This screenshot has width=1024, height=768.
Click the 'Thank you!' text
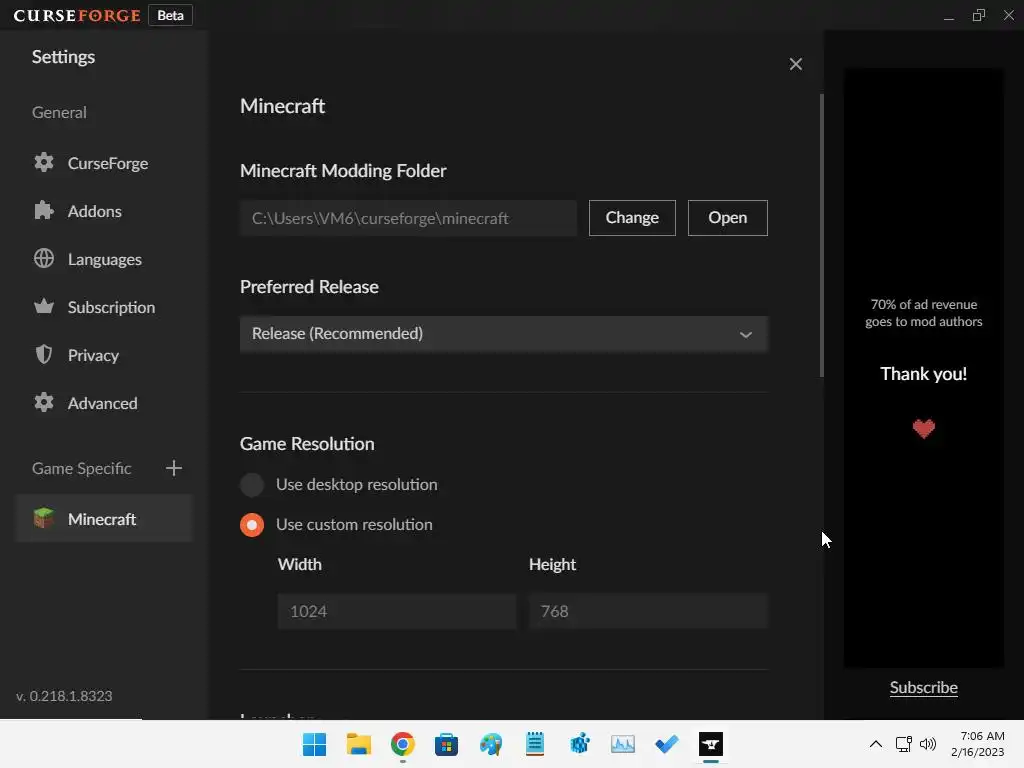pos(923,374)
